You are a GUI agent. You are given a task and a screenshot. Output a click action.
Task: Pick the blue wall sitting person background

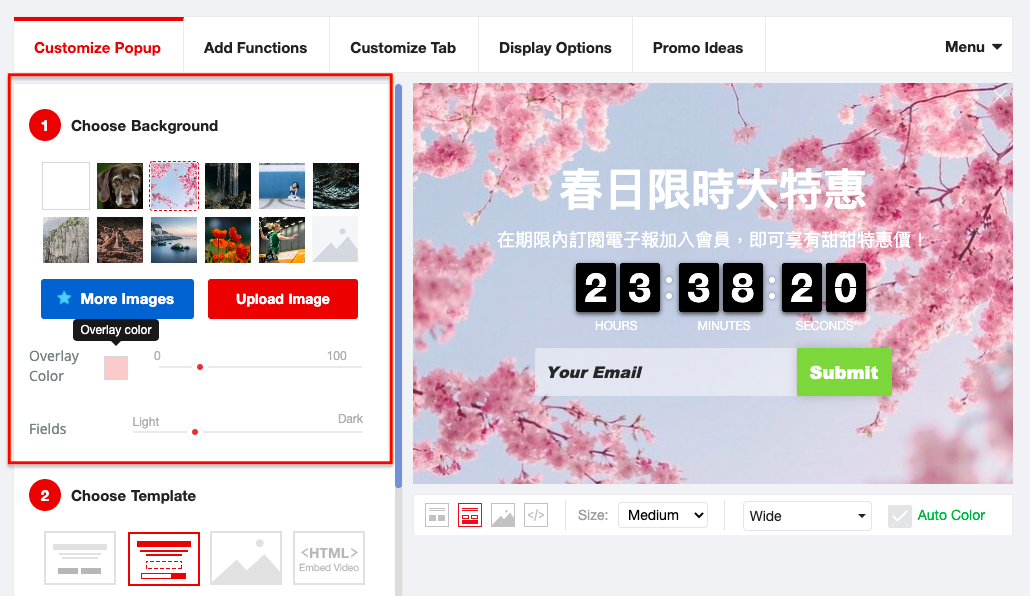click(x=282, y=186)
